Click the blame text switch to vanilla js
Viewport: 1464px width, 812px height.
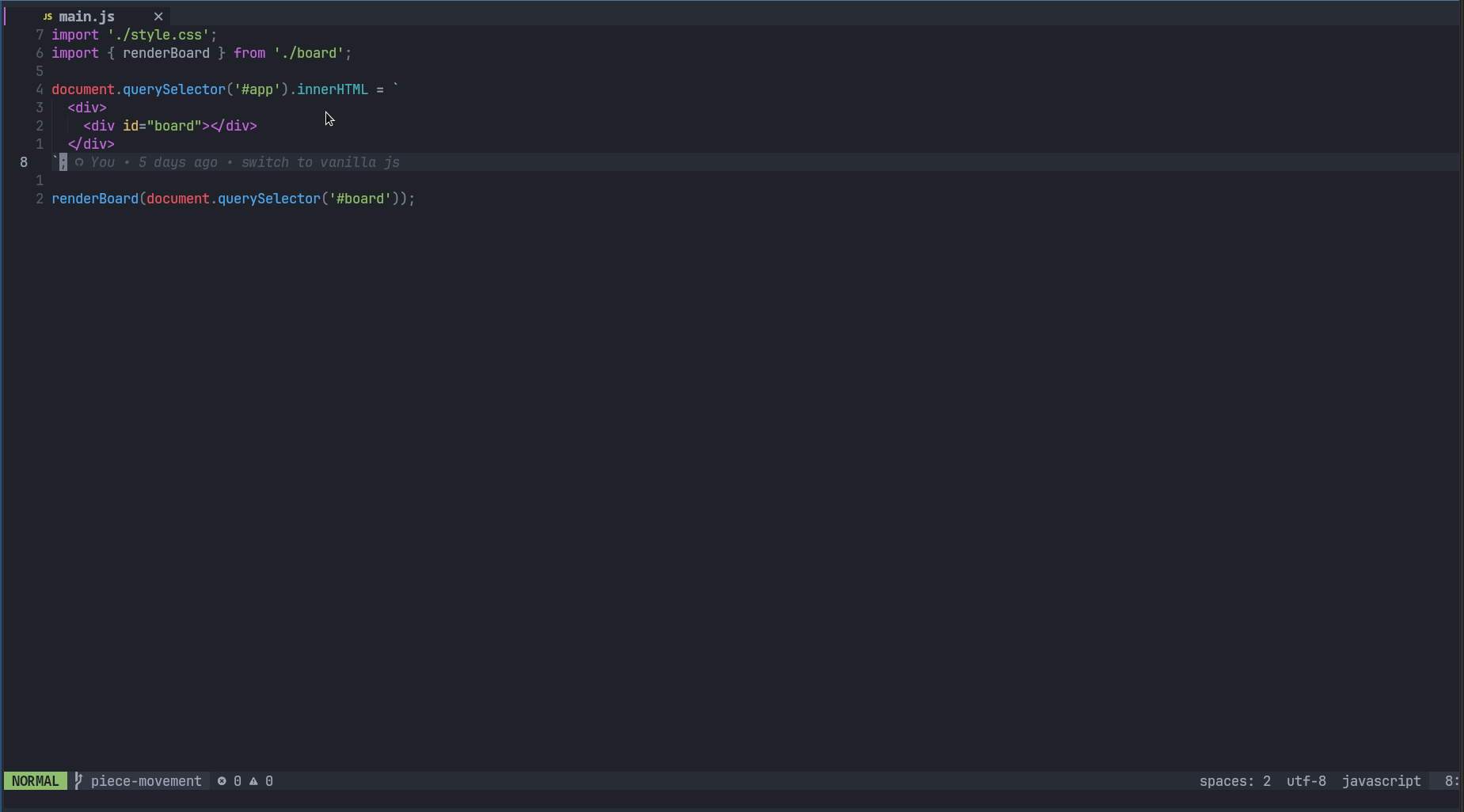[x=320, y=162]
